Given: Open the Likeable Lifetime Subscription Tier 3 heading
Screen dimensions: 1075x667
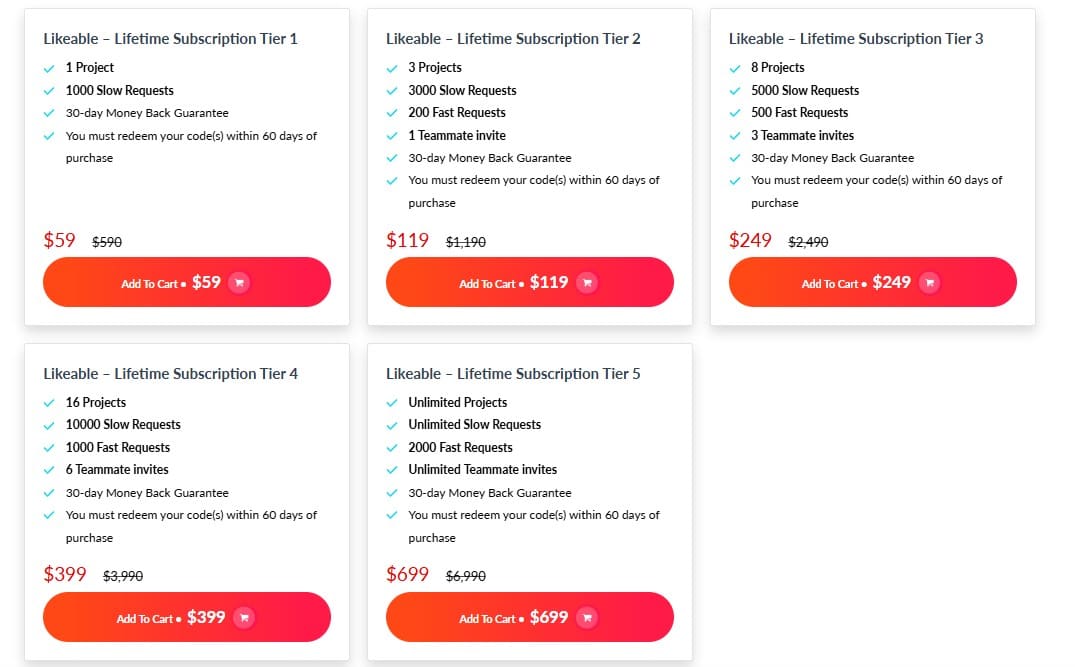Looking at the screenshot, I should coord(856,38).
